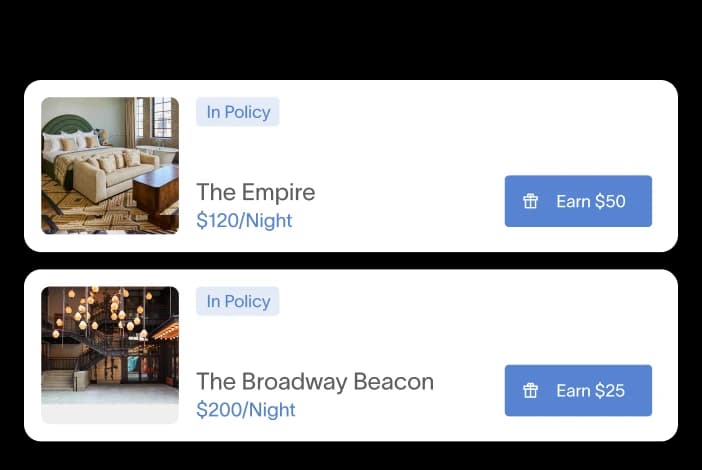Click the staircase in Broadway Beacon photo

pyautogui.click(x=75, y=358)
